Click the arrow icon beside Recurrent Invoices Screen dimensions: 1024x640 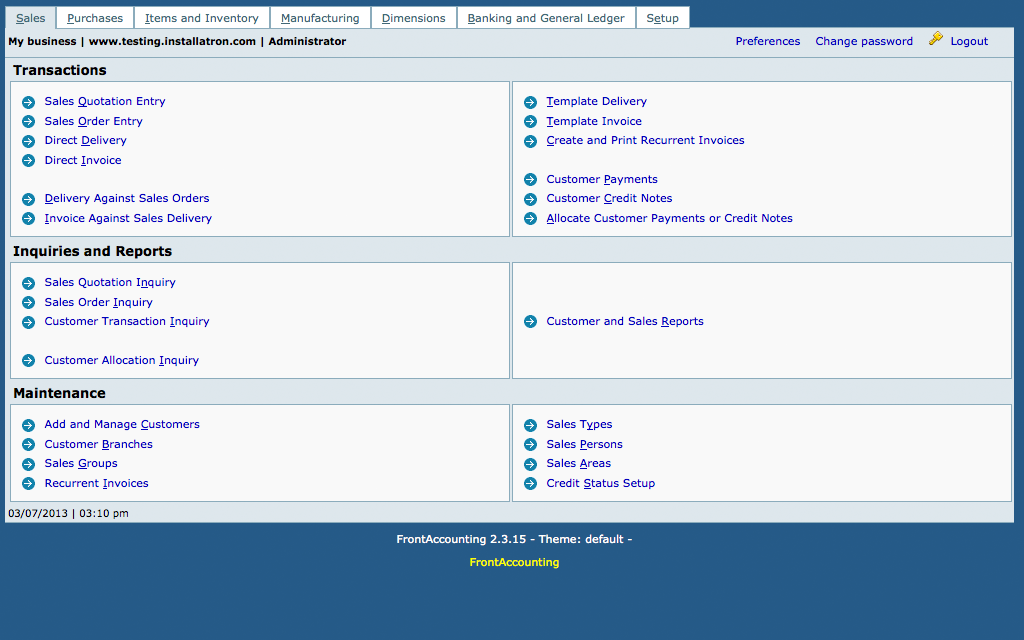28,484
